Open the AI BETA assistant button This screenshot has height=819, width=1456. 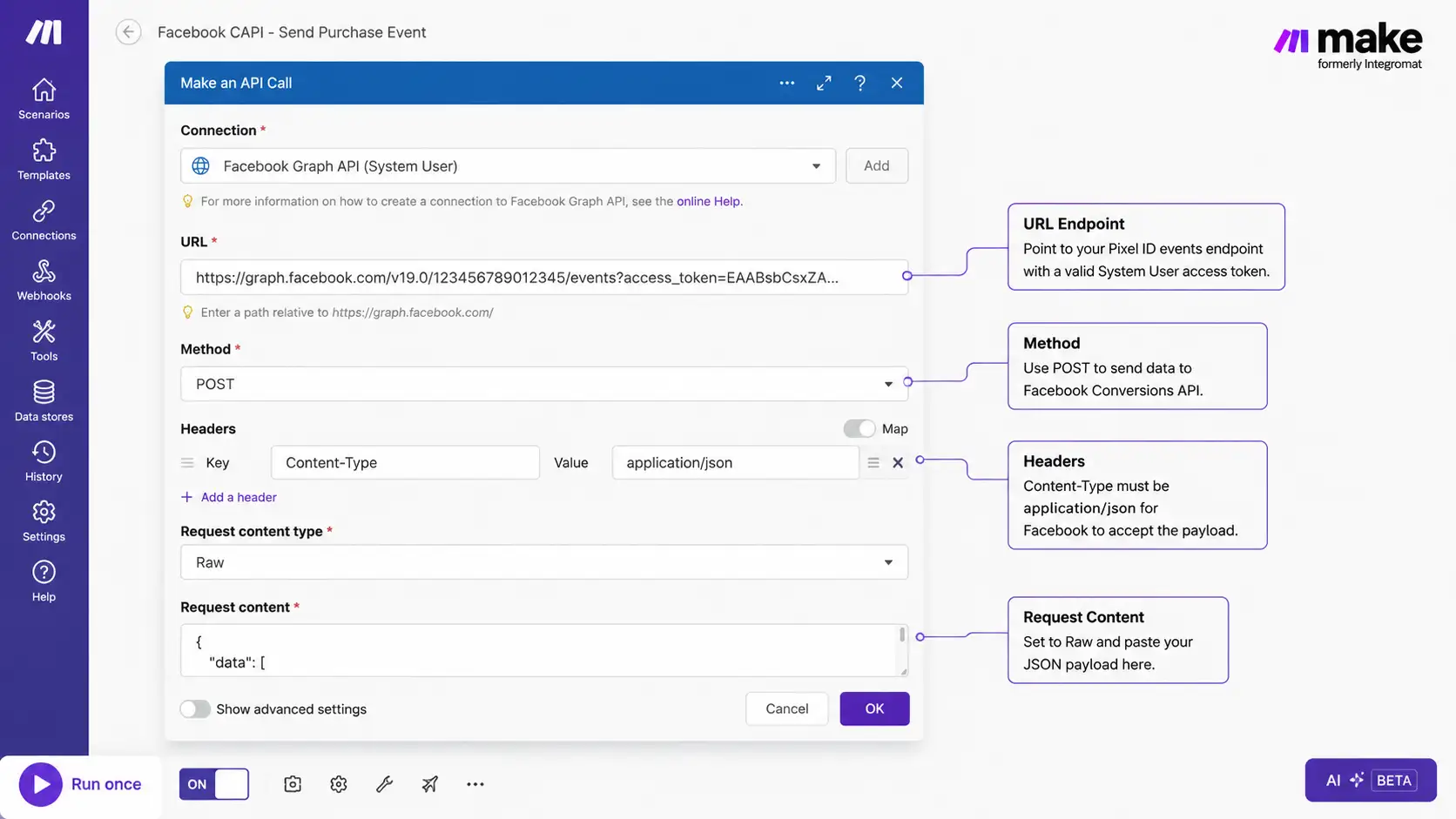tap(1371, 780)
